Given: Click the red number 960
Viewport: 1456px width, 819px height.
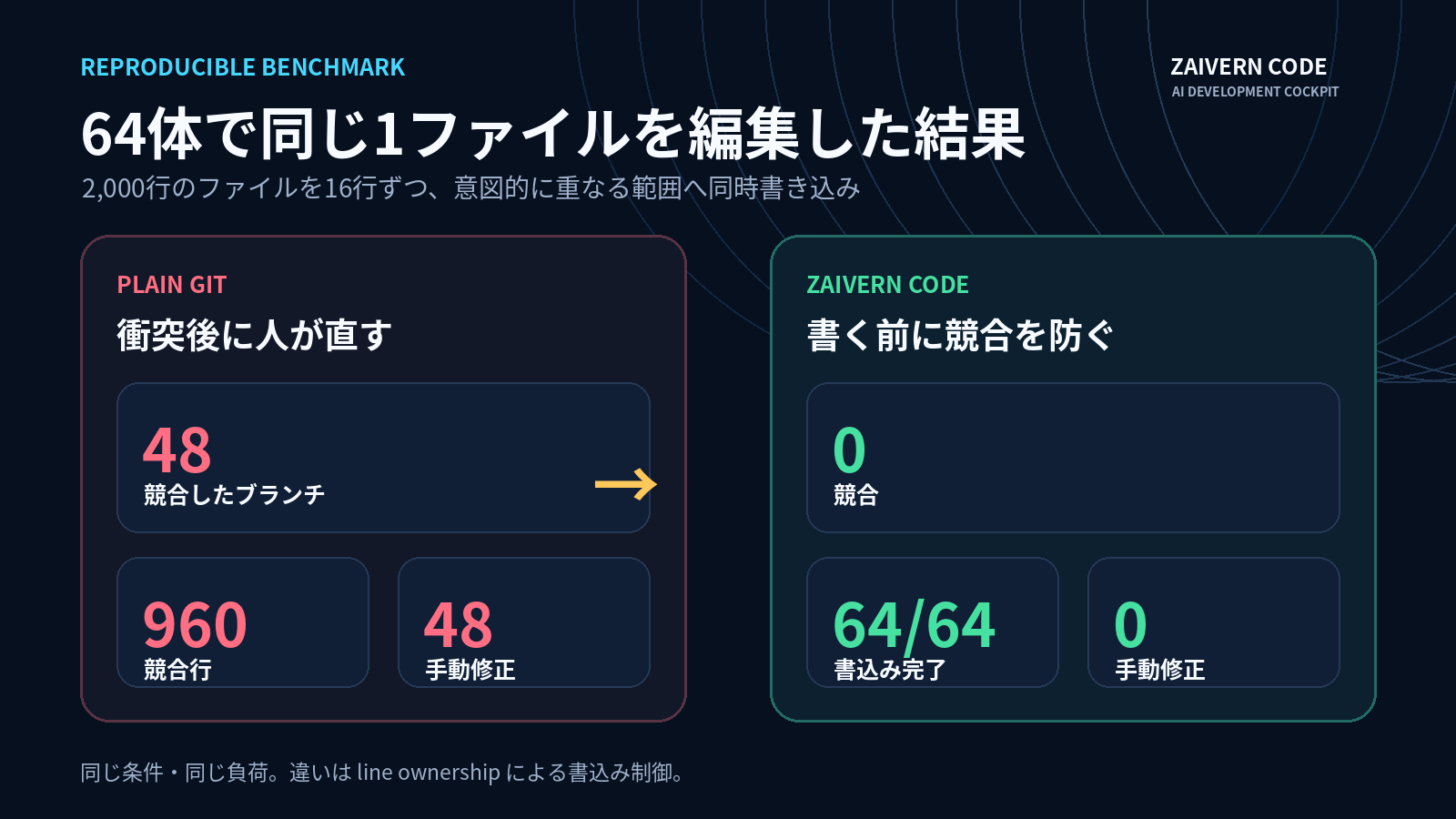Looking at the screenshot, I should [x=195, y=625].
